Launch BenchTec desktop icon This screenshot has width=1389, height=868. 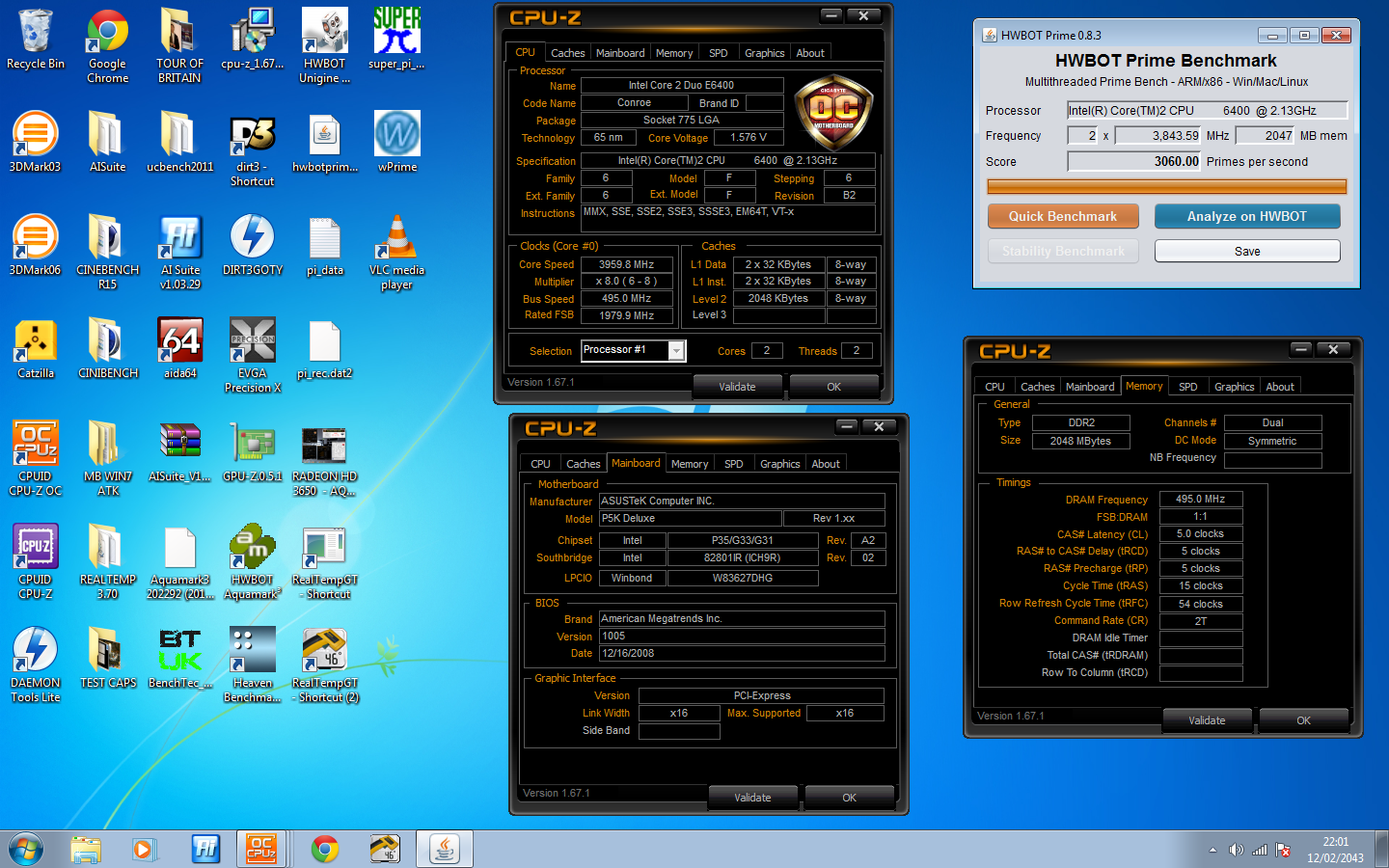(180, 659)
